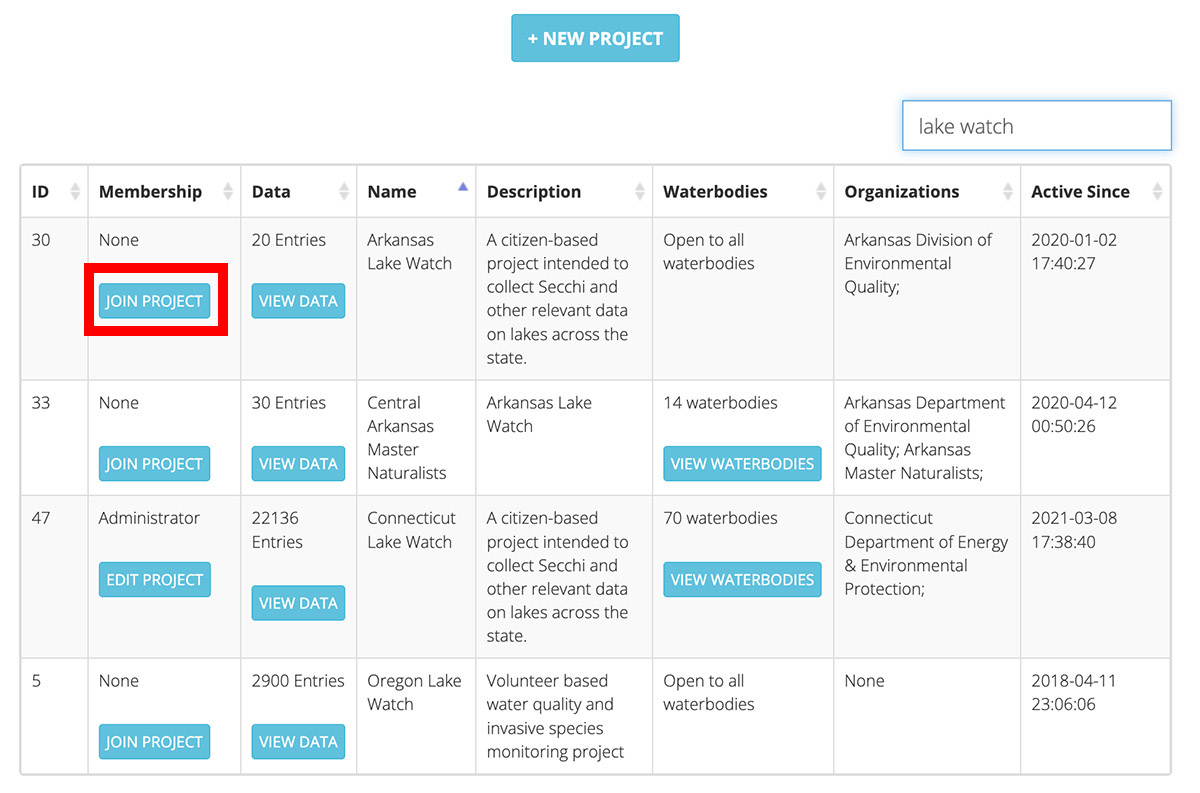This screenshot has width=1200, height=793.
Task: Join the Arkansas Lake Watch project
Action: coord(154,301)
